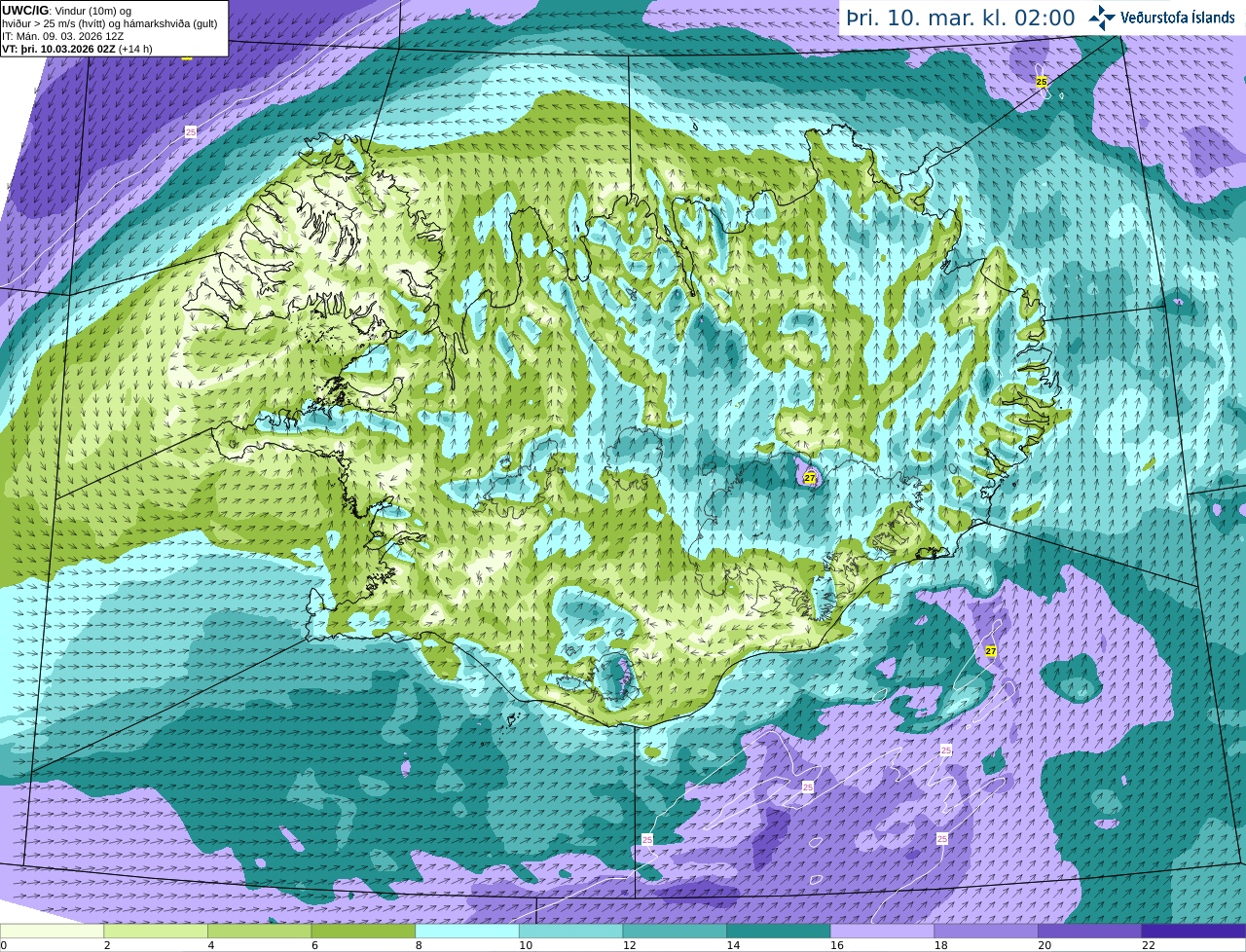
Task: Click the 20–22 m/s purple legend swatch
Action: point(1090,931)
